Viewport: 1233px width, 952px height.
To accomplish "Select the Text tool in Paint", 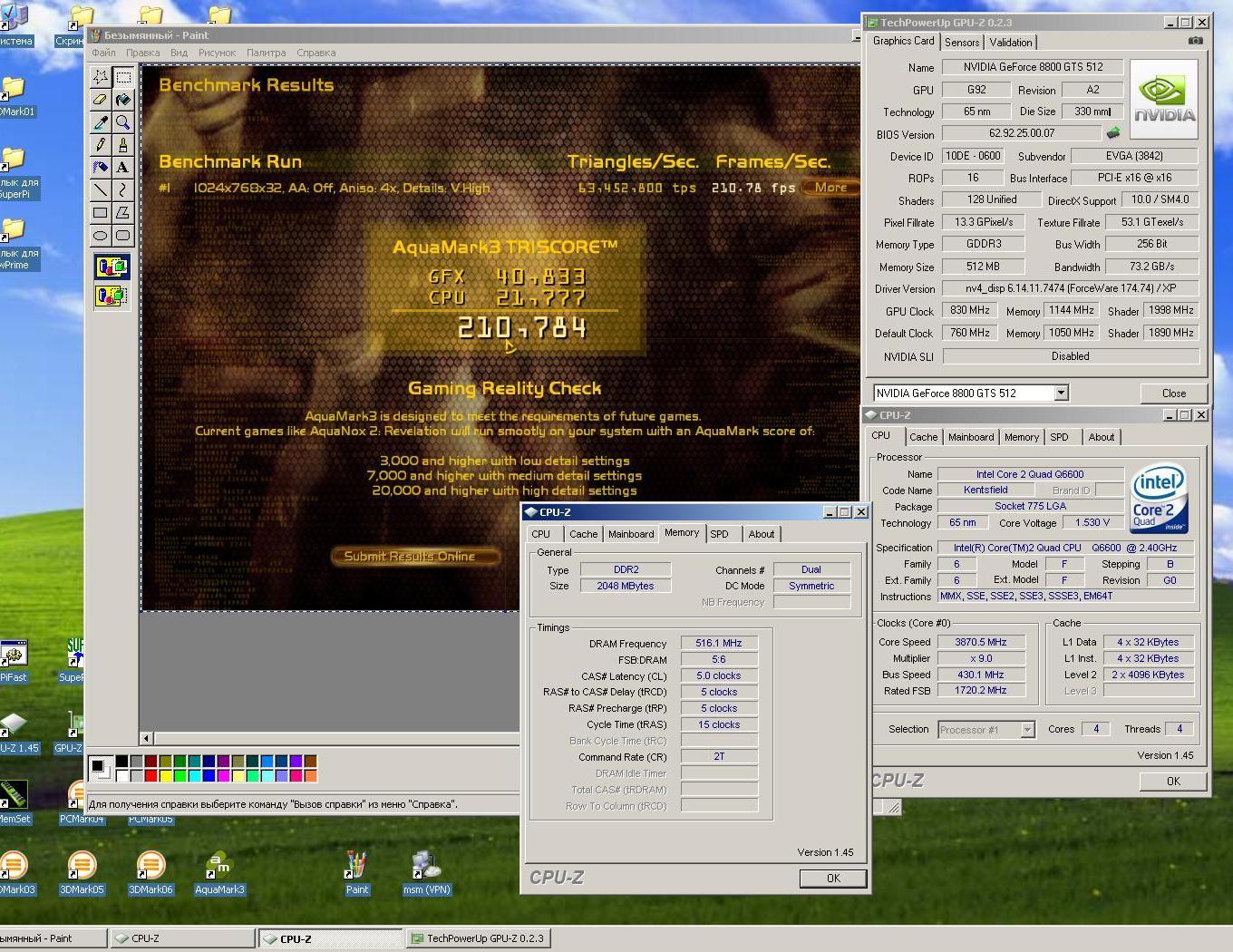I will 123,168.
